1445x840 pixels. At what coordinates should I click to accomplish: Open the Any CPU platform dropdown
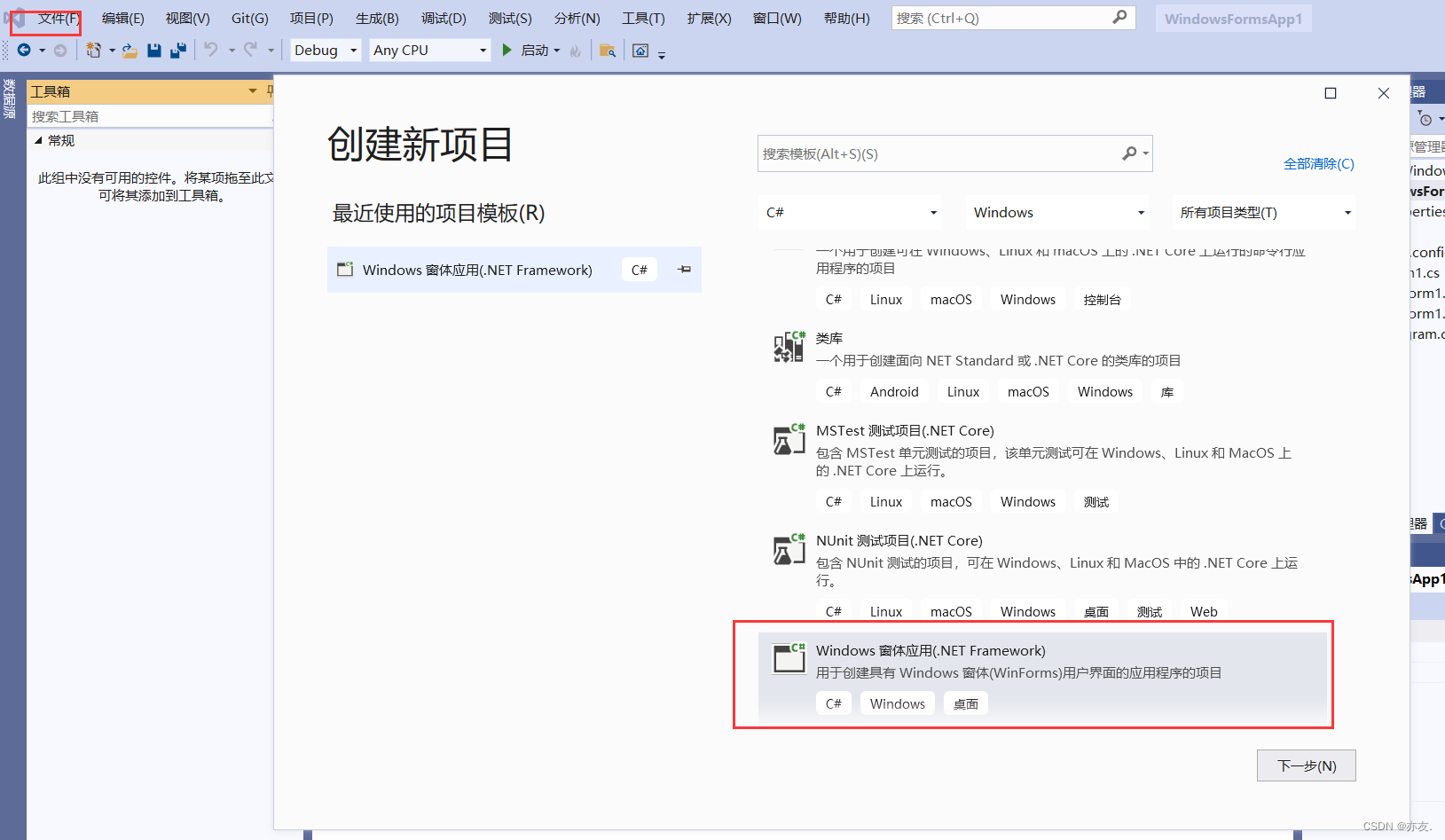coord(430,50)
